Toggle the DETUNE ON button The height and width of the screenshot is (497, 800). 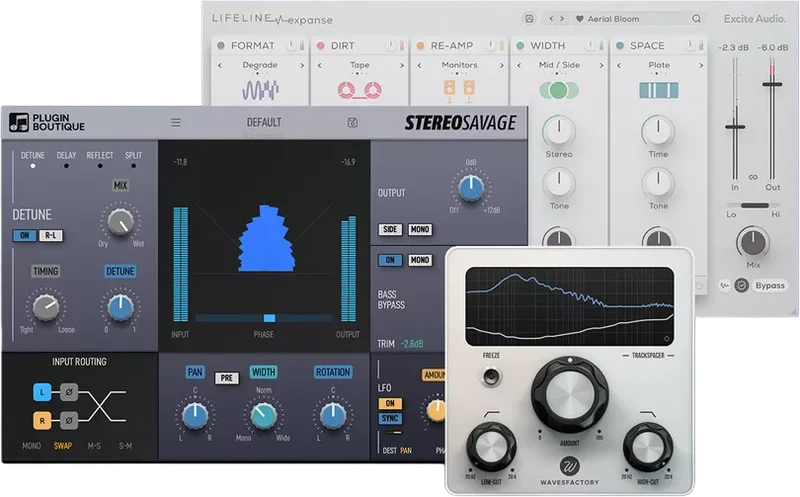24,236
